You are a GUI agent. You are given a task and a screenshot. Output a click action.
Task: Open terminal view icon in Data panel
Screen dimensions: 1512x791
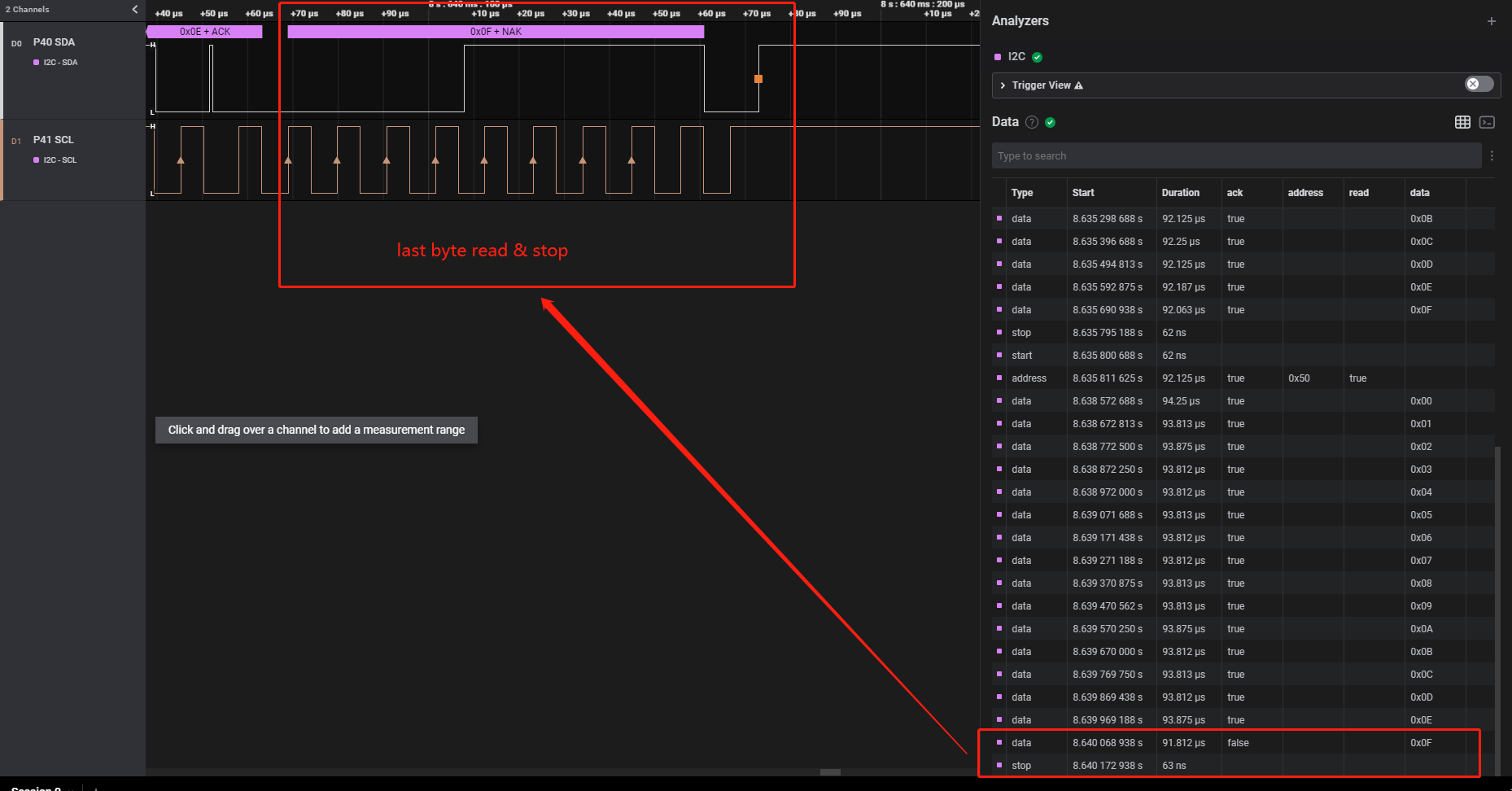pyautogui.click(x=1487, y=122)
